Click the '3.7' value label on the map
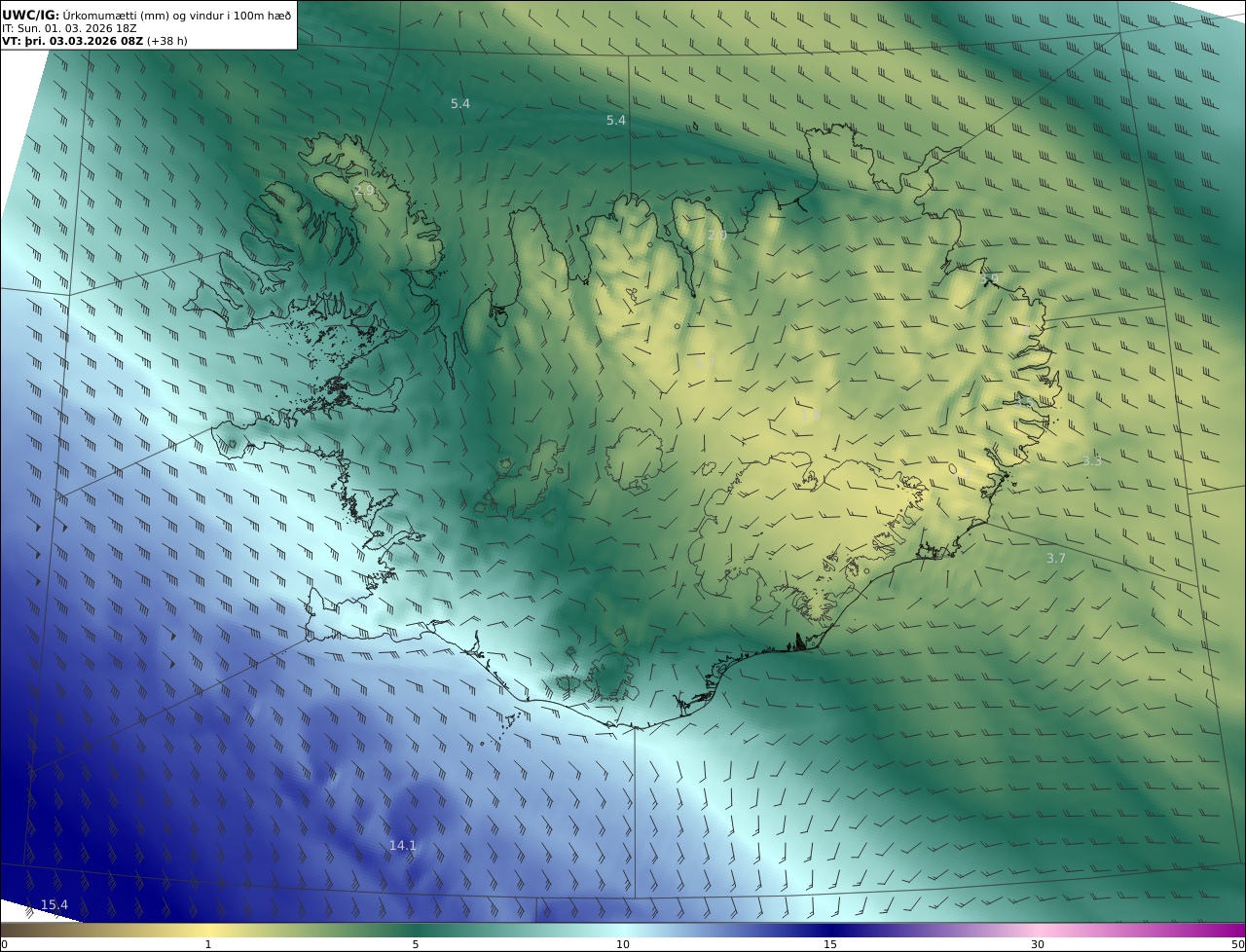 [1056, 559]
